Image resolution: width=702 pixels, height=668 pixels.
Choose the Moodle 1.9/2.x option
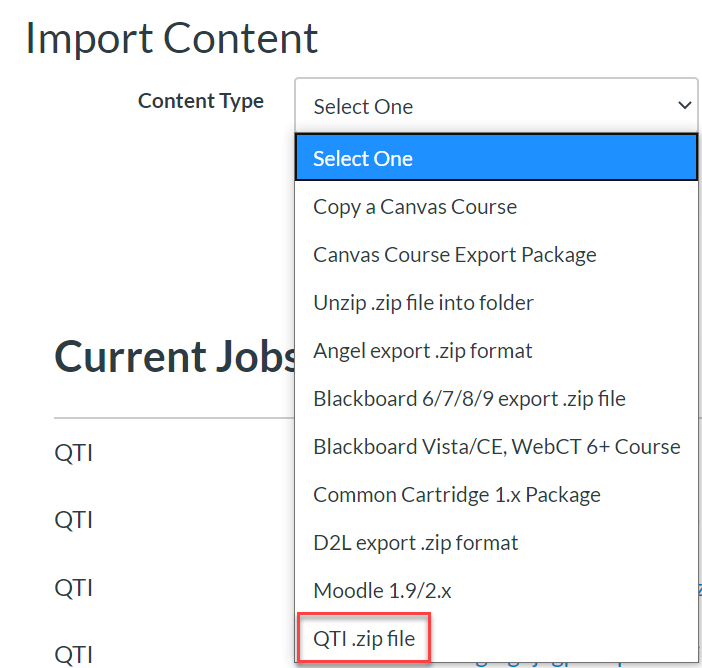click(x=382, y=591)
